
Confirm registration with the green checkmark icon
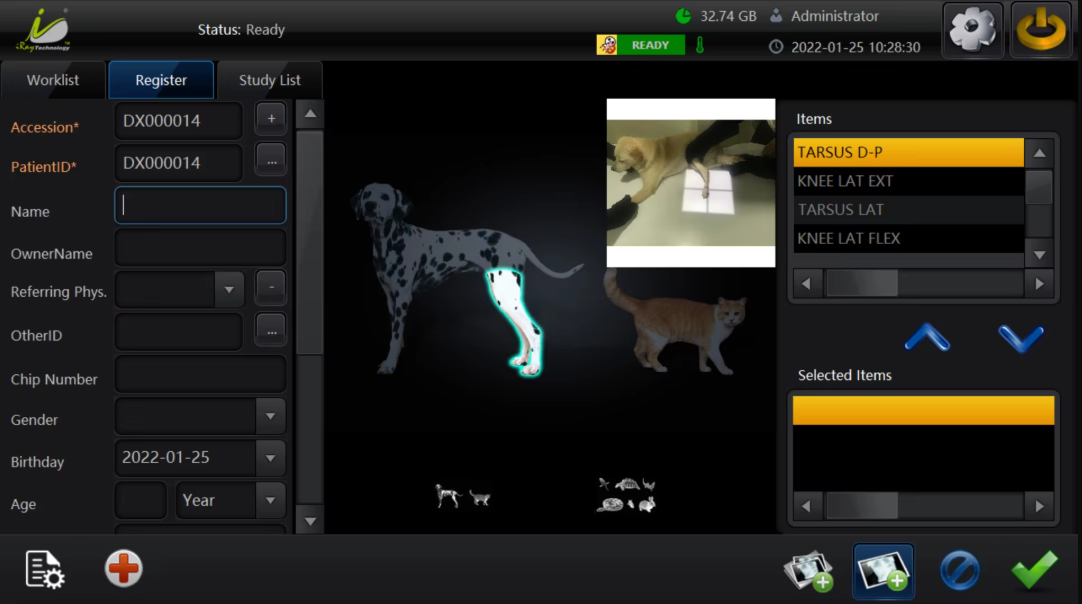1034,569
